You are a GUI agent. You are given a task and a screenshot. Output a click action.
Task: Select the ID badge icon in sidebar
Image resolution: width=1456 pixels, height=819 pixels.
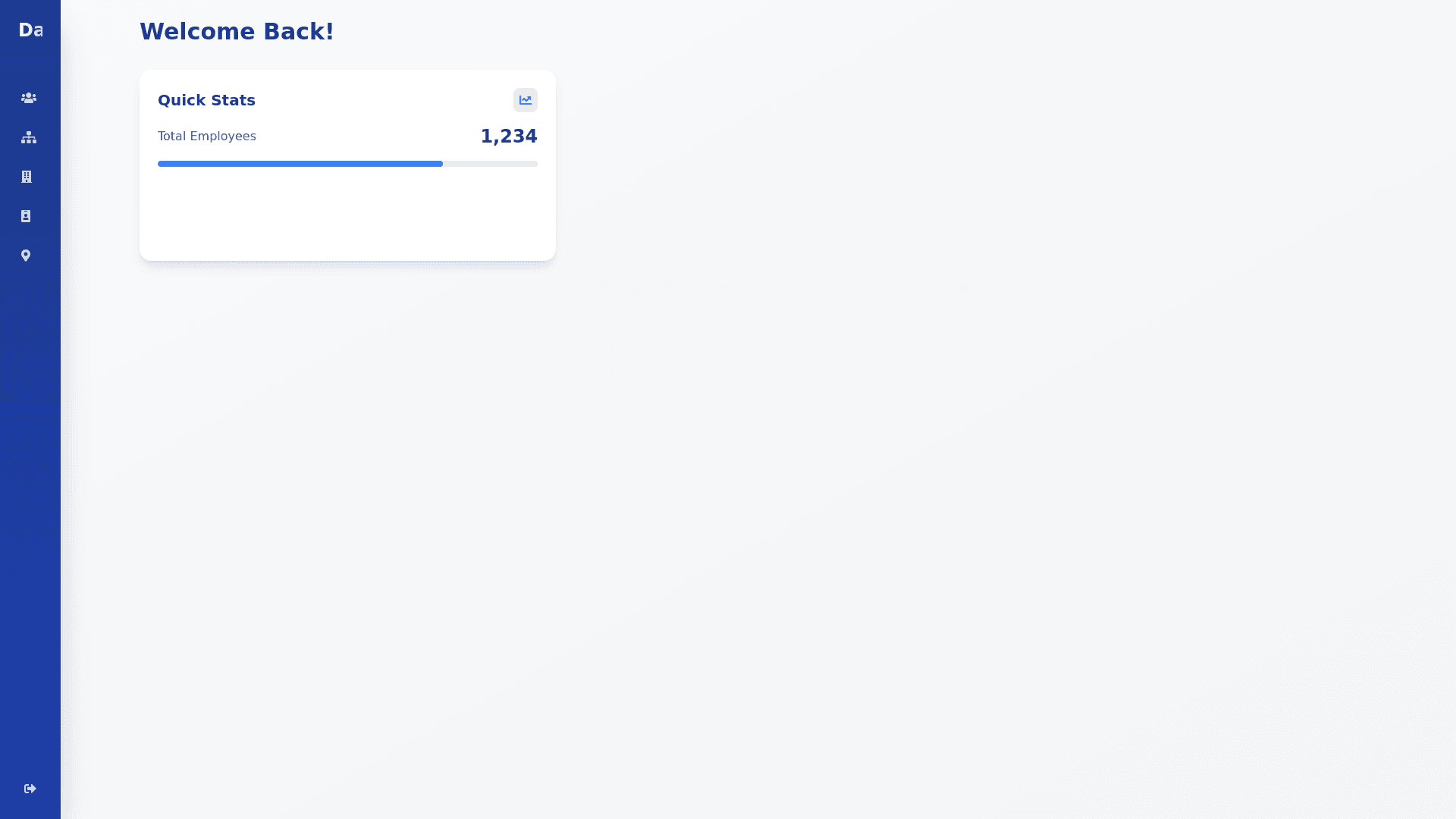(x=26, y=216)
